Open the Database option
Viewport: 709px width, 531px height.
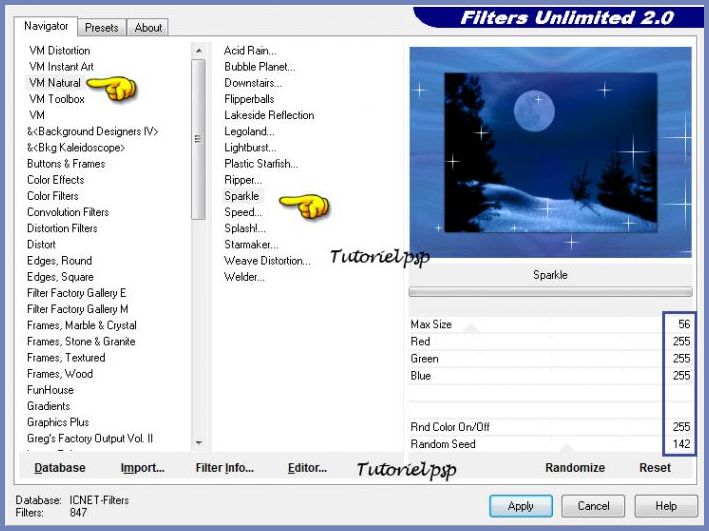pos(60,468)
